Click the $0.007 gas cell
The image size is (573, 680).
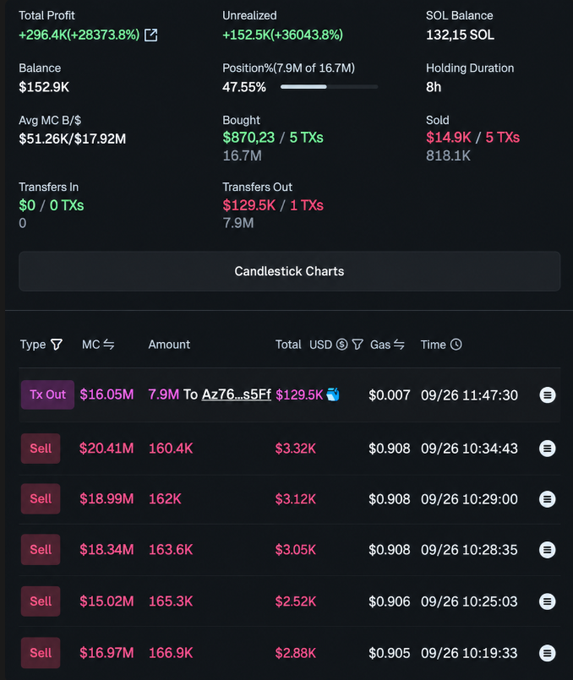(390, 395)
